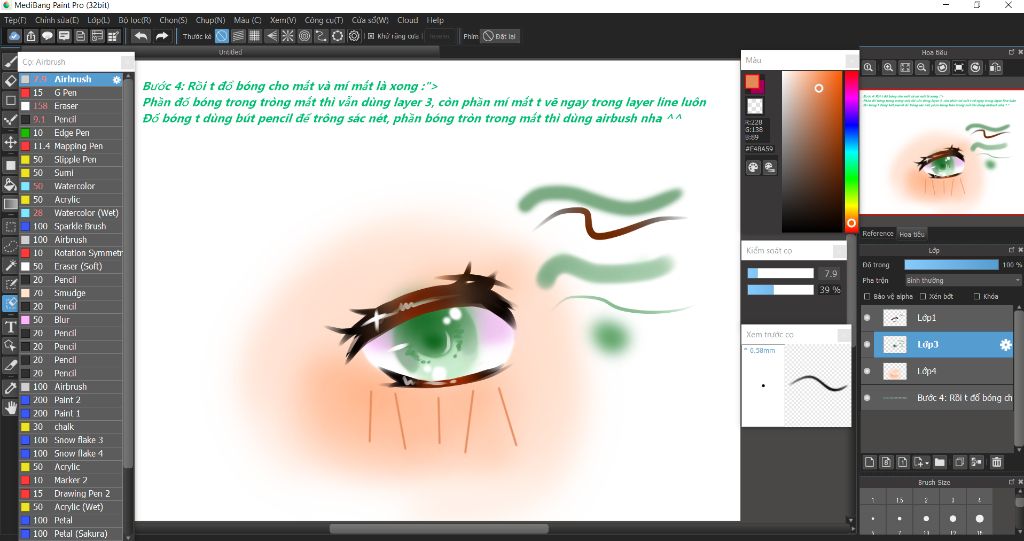Open Airbrush brush settings gear
This screenshot has width=1024, height=541.
(117, 79)
